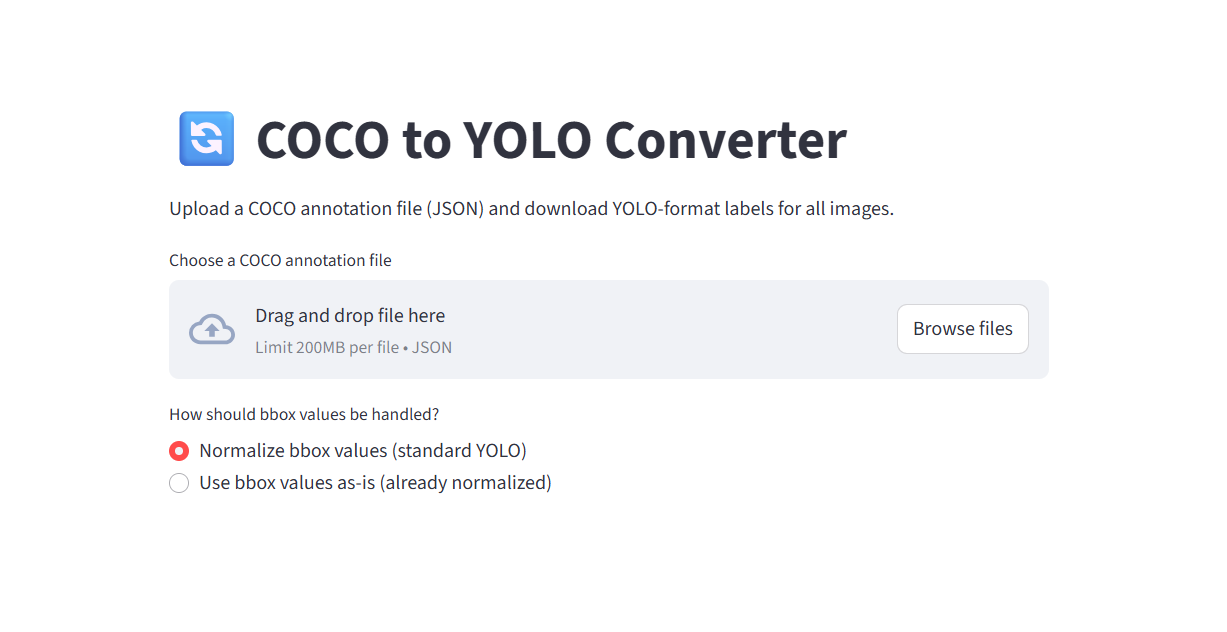Click the blue converter icon beside the title

[x=206, y=139]
